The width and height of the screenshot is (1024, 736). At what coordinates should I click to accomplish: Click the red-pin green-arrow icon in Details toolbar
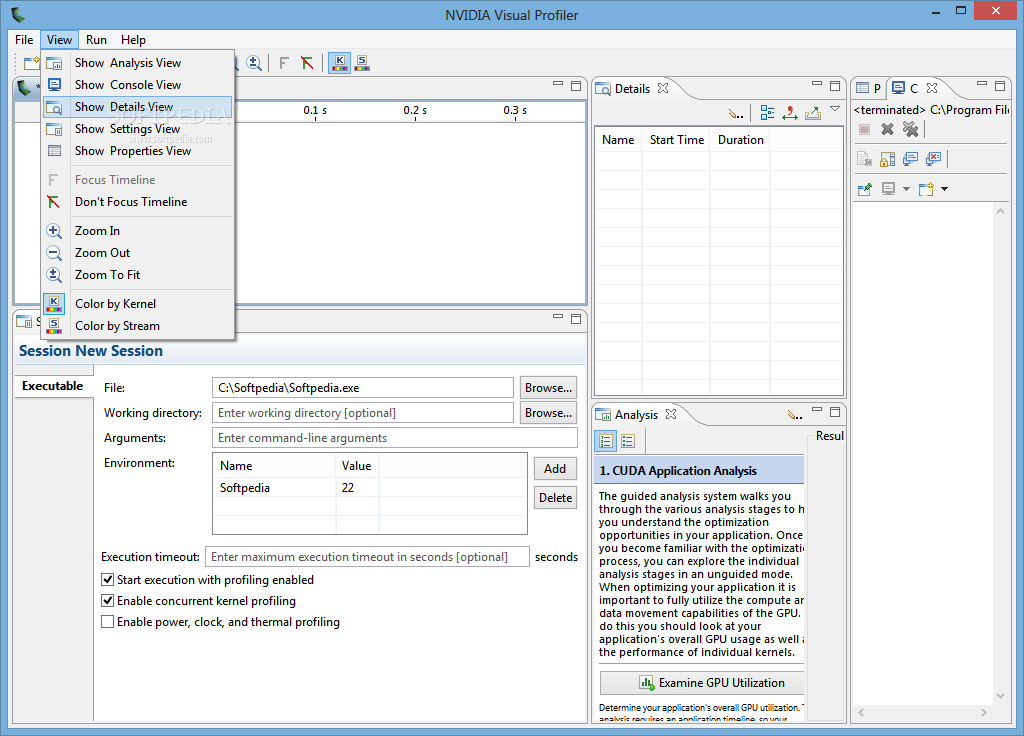pyautogui.click(x=790, y=113)
